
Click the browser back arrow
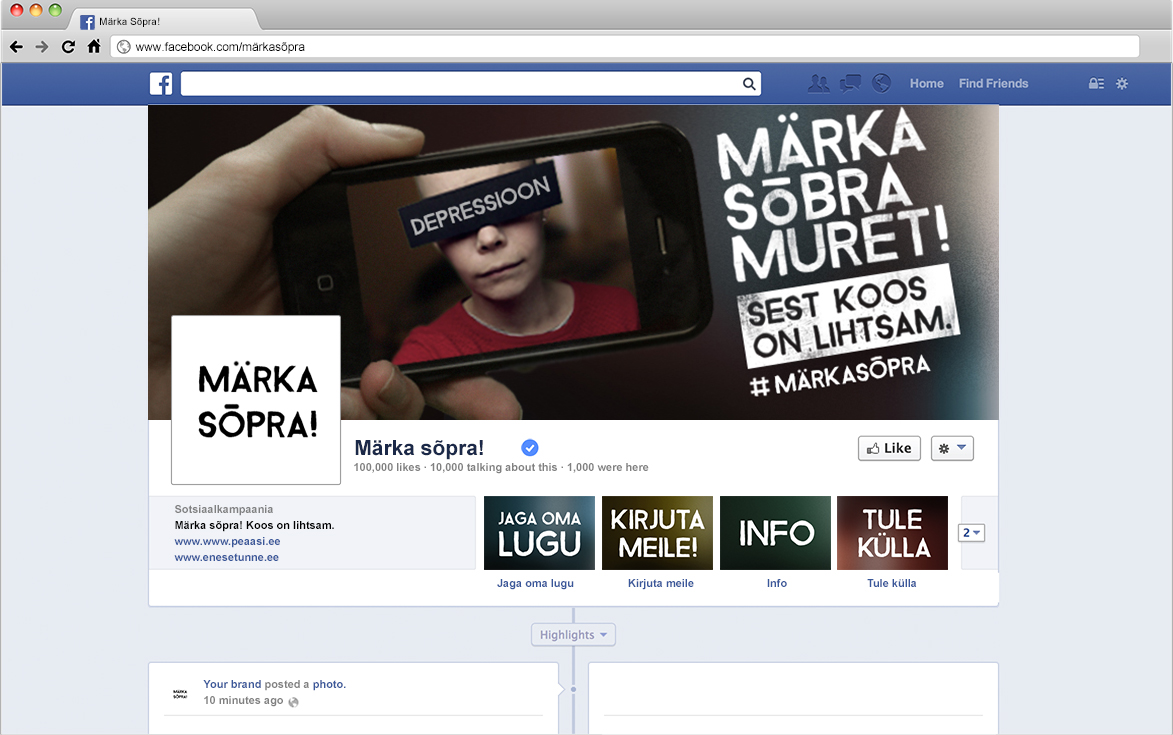point(16,47)
